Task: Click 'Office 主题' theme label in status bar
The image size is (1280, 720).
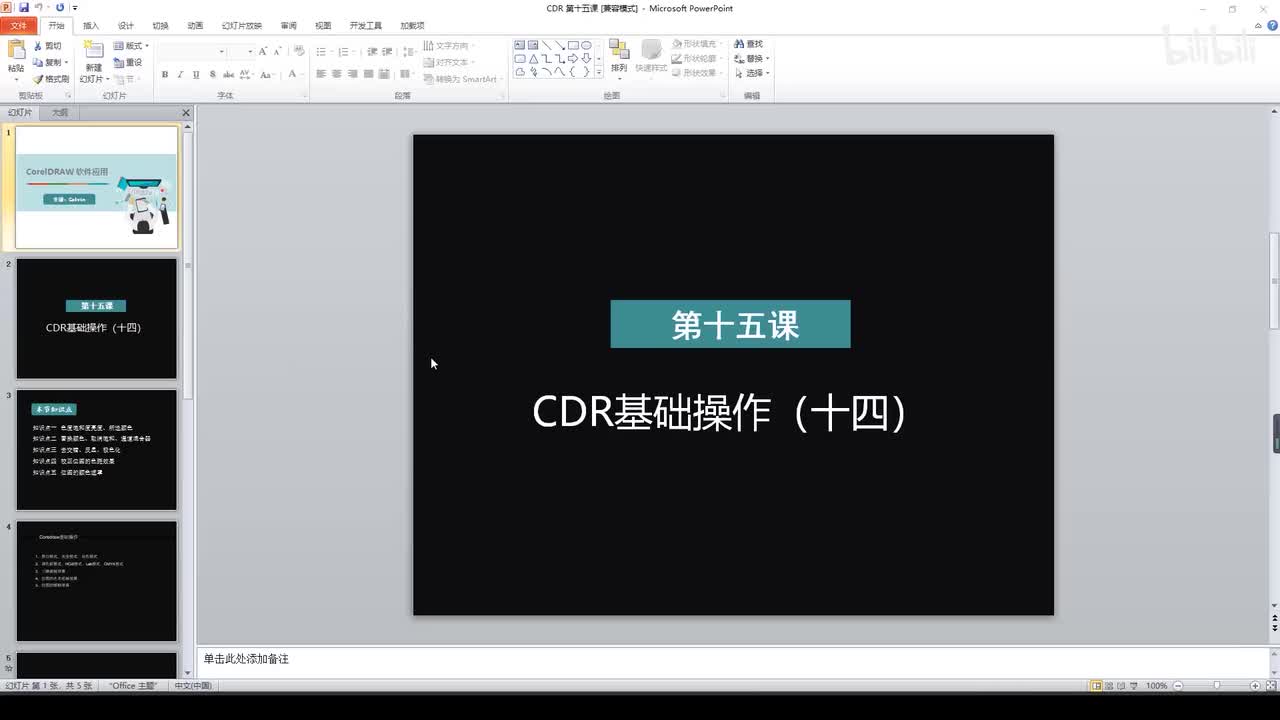Action: tap(134, 686)
